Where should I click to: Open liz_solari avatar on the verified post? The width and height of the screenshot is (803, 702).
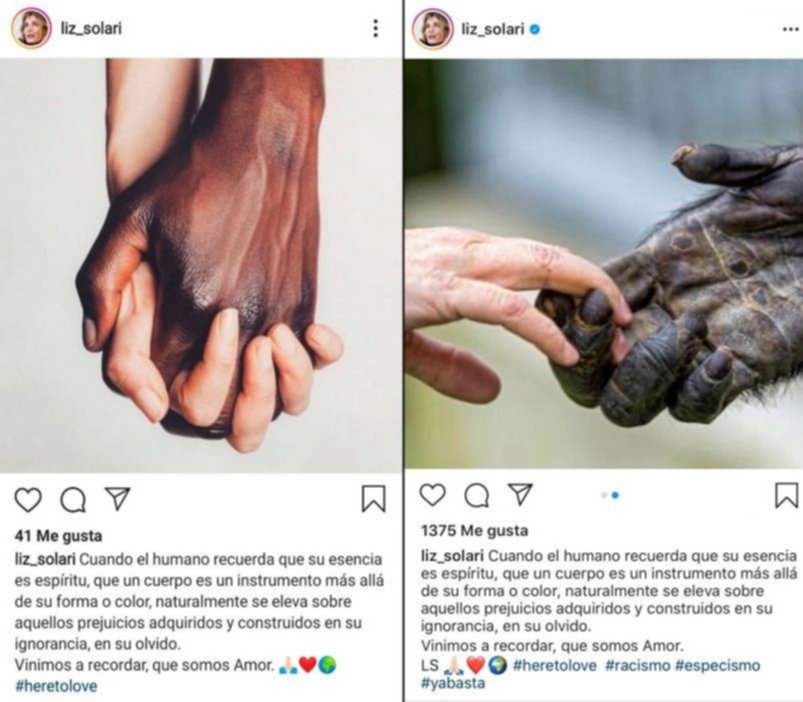pos(433,29)
